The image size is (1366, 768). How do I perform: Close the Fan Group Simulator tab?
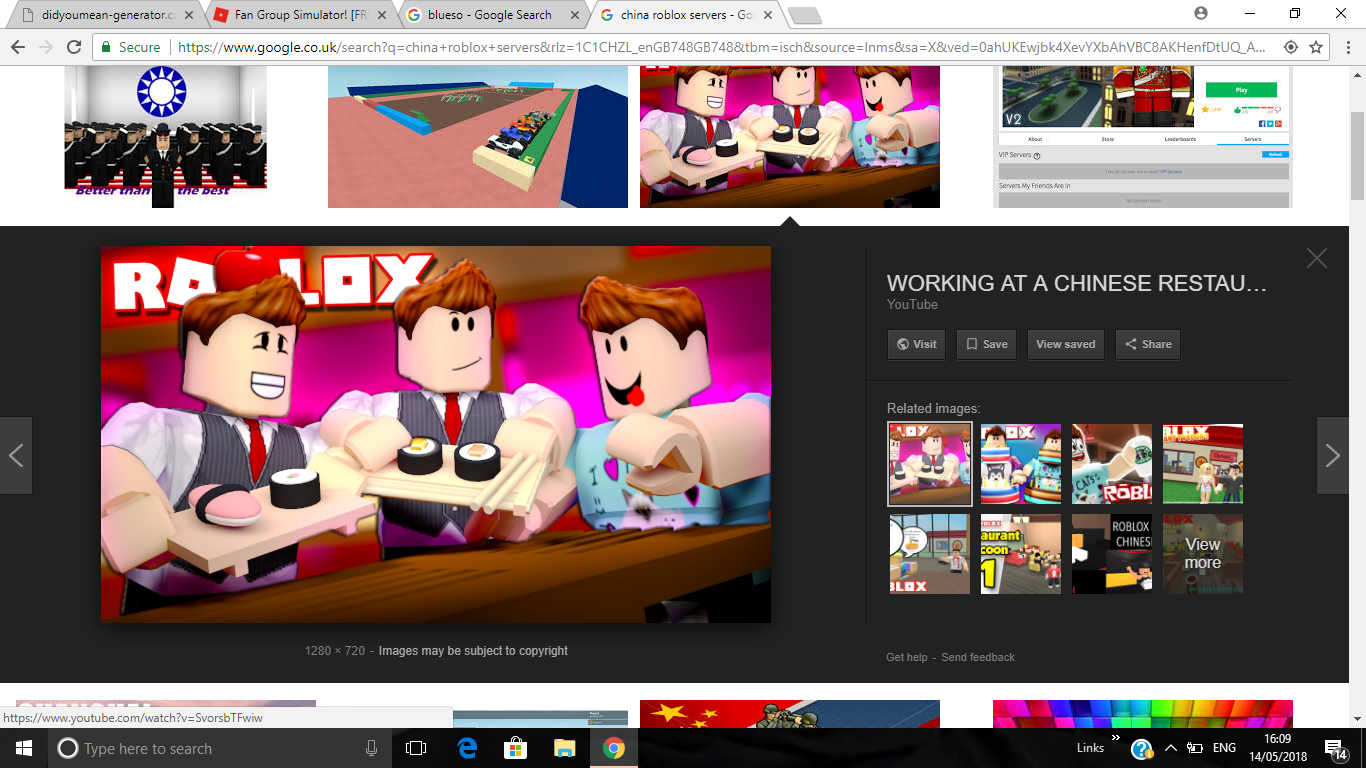382,15
